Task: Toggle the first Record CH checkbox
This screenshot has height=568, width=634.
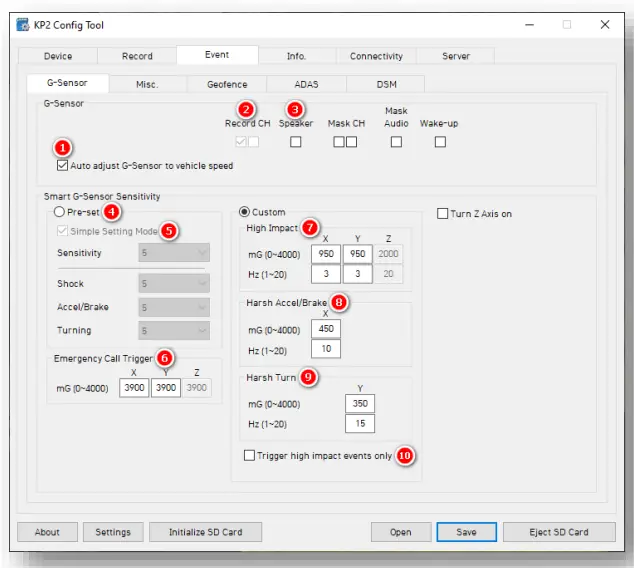Action: (x=241, y=142)
